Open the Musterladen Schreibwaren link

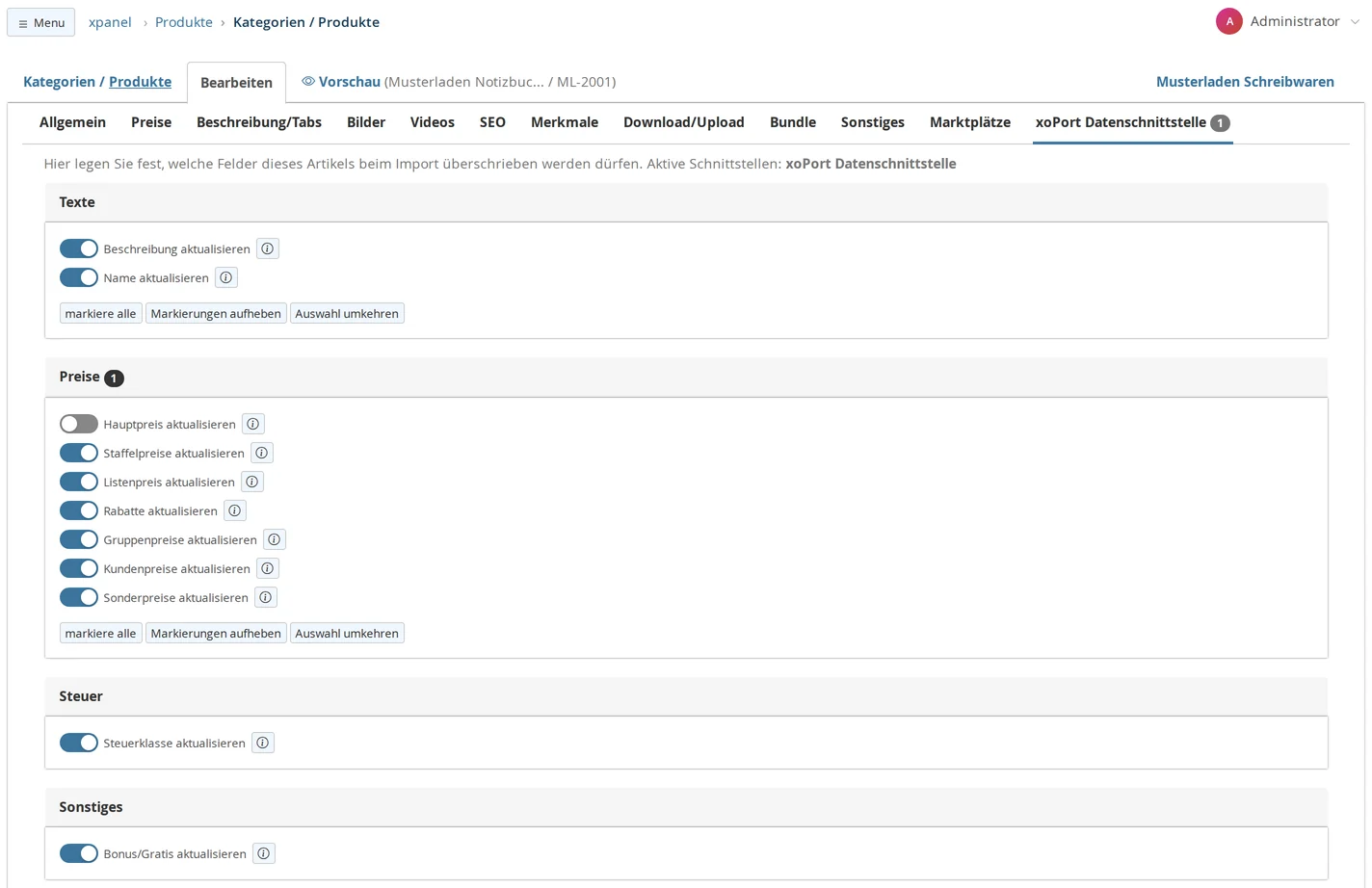click(1245, 82)
